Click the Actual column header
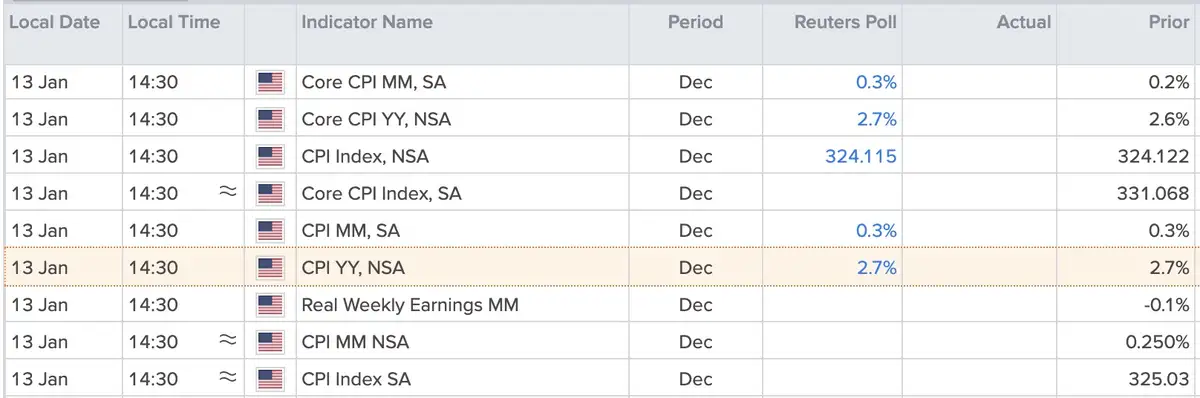Image resolution: width=1200 pixels, height=398 pixels. tap(1024, 21)
